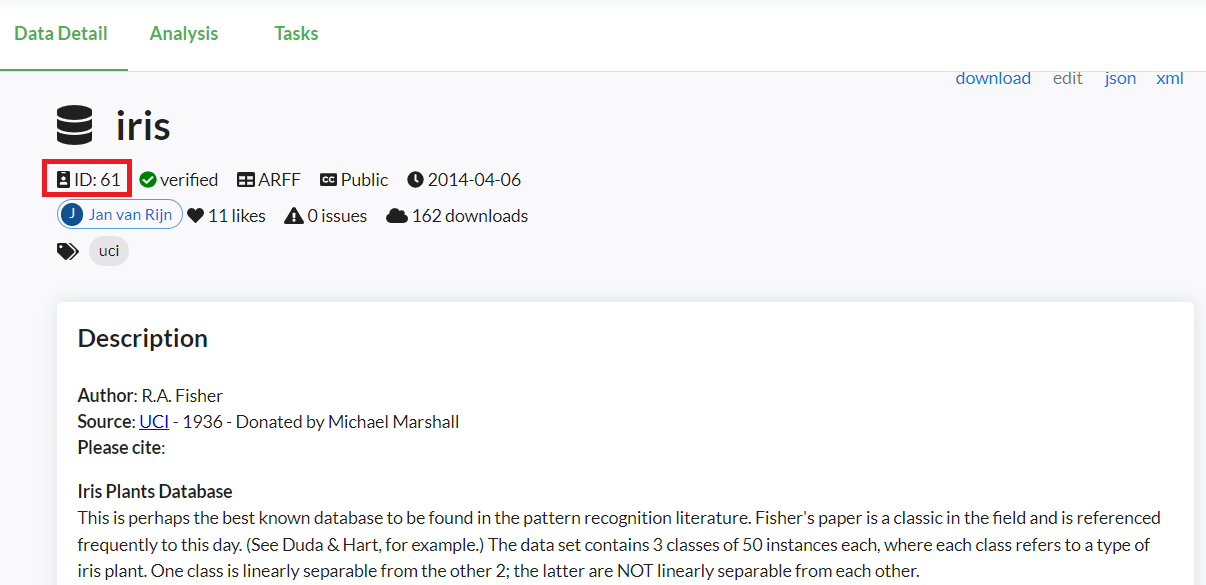Click the ID card icon
Screen dimensions: 1206x585
pos(64,180)
